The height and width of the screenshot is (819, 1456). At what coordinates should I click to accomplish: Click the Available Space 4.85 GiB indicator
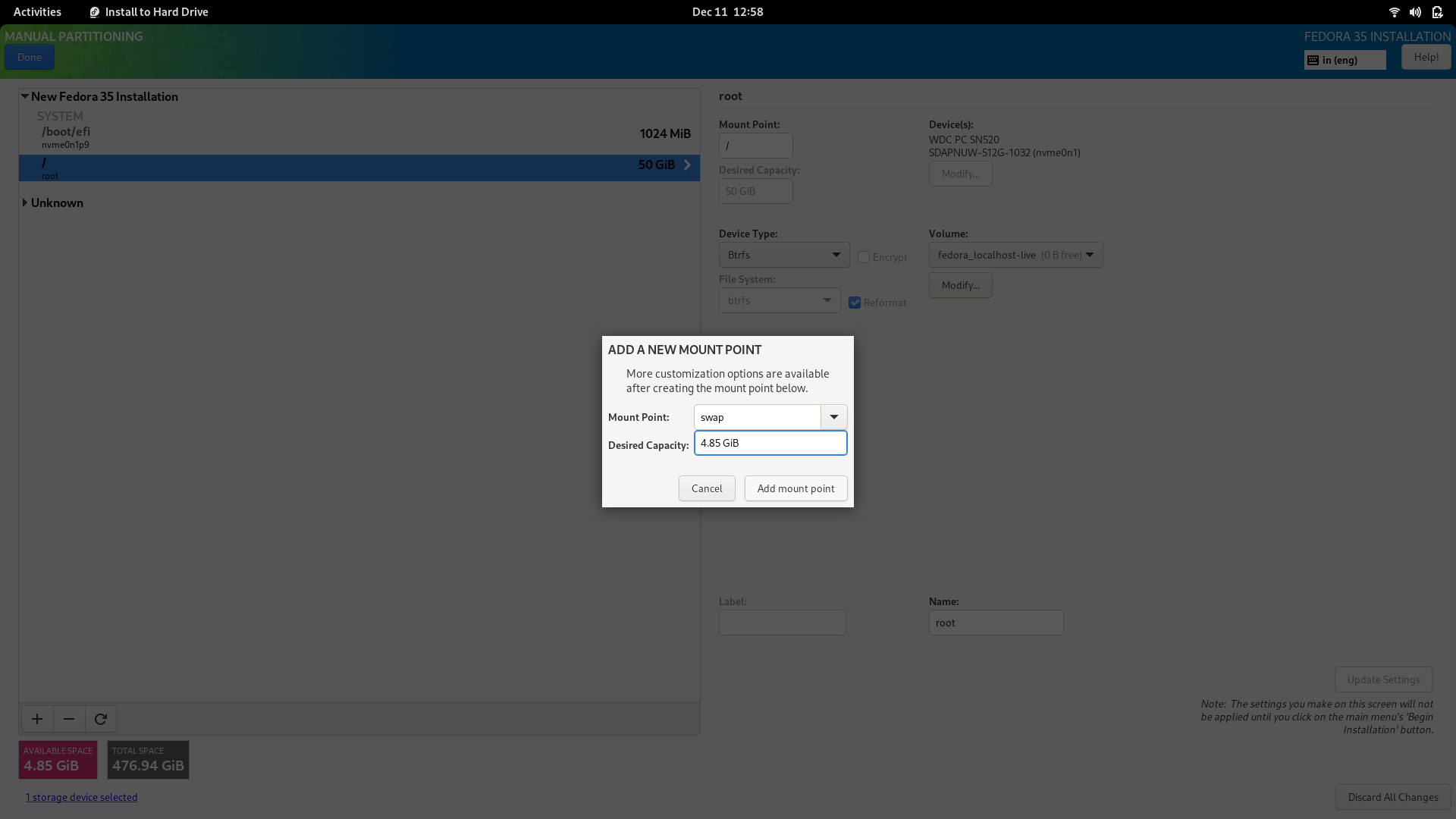click(58, 760)
